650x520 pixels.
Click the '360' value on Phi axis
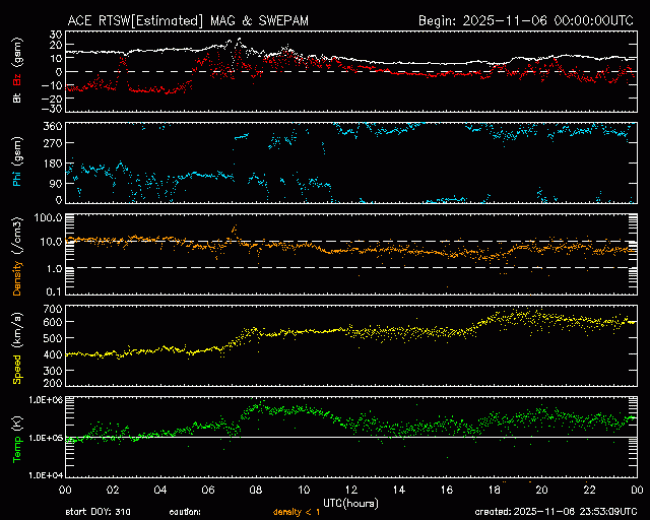[x=53, y=126]
